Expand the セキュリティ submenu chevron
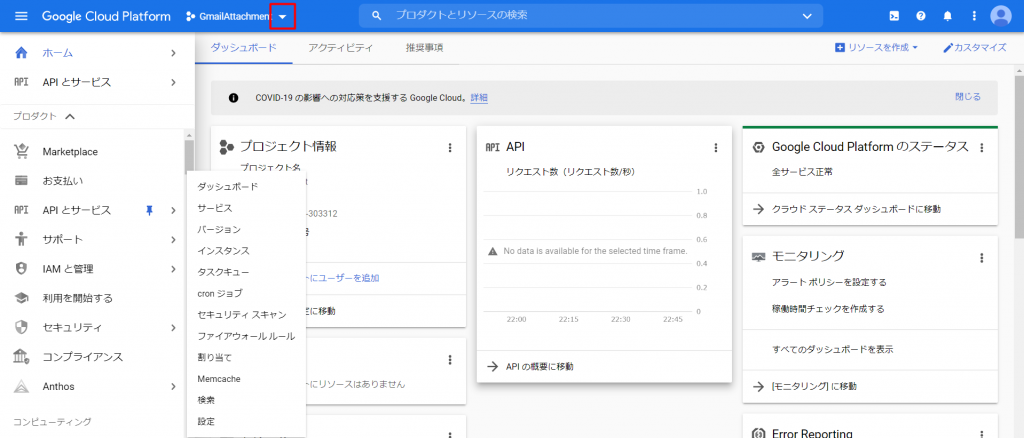 point(173,328)
